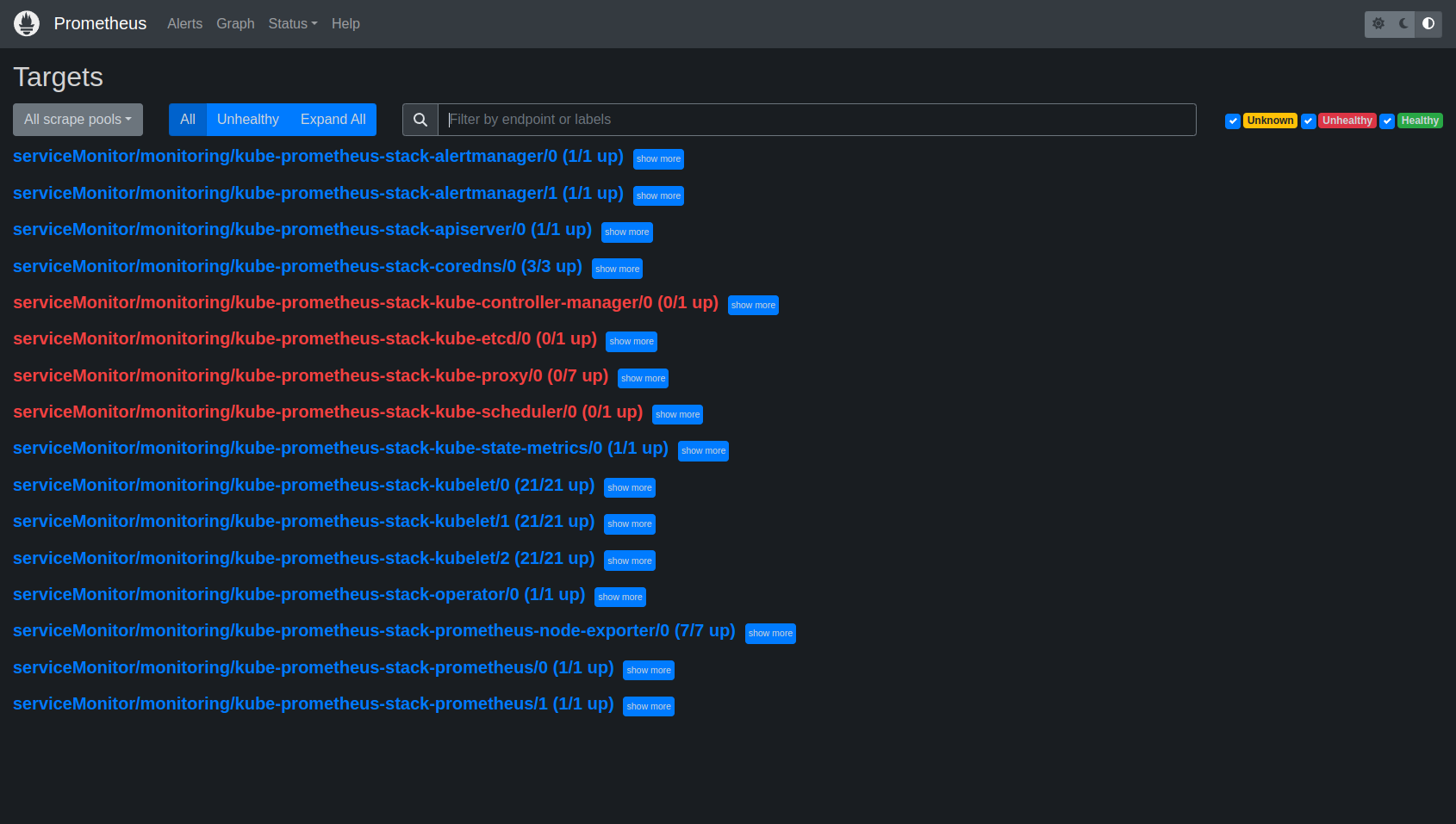Open the Status dropdown menu

click(293, 24)
